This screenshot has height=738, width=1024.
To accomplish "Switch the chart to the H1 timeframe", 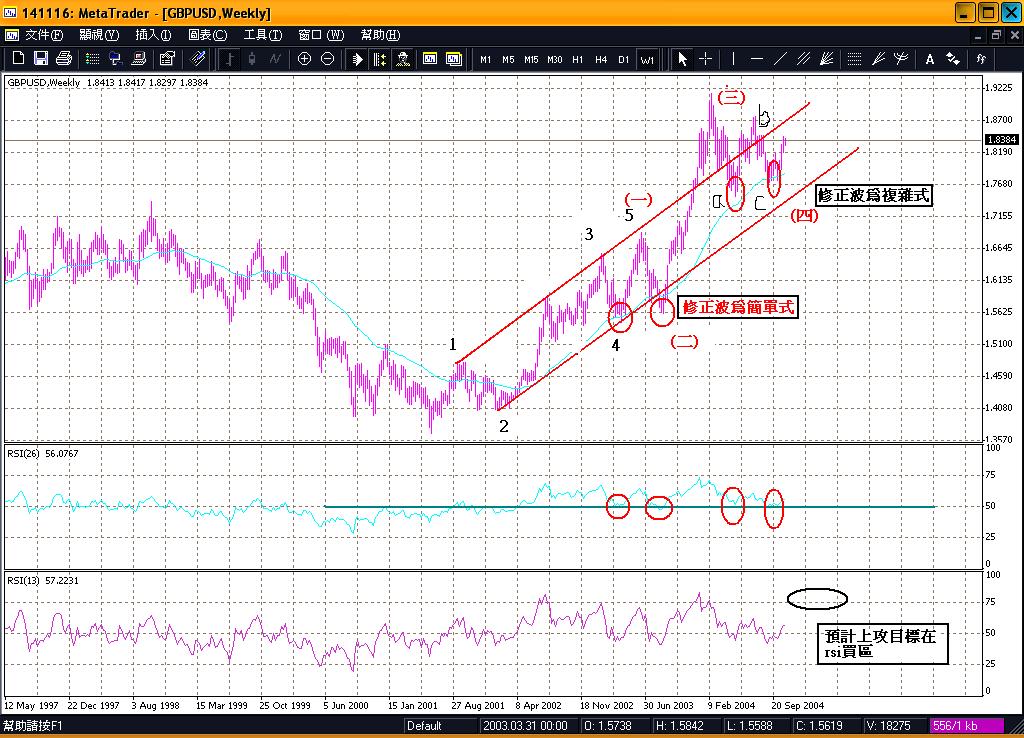I will pyautogui.click(x=577, y=59).
